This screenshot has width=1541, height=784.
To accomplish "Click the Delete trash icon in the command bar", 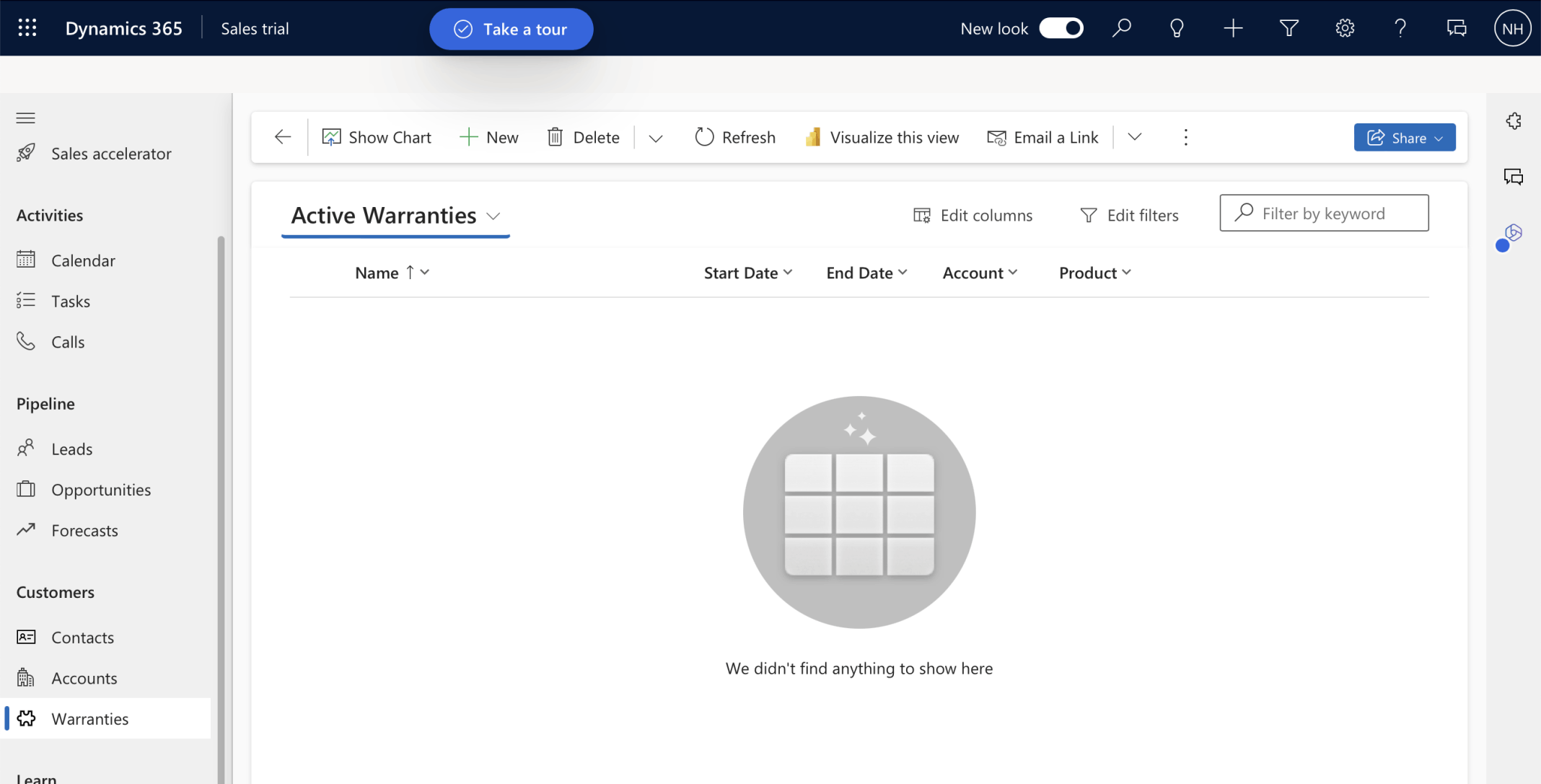I will coord(556,137).
